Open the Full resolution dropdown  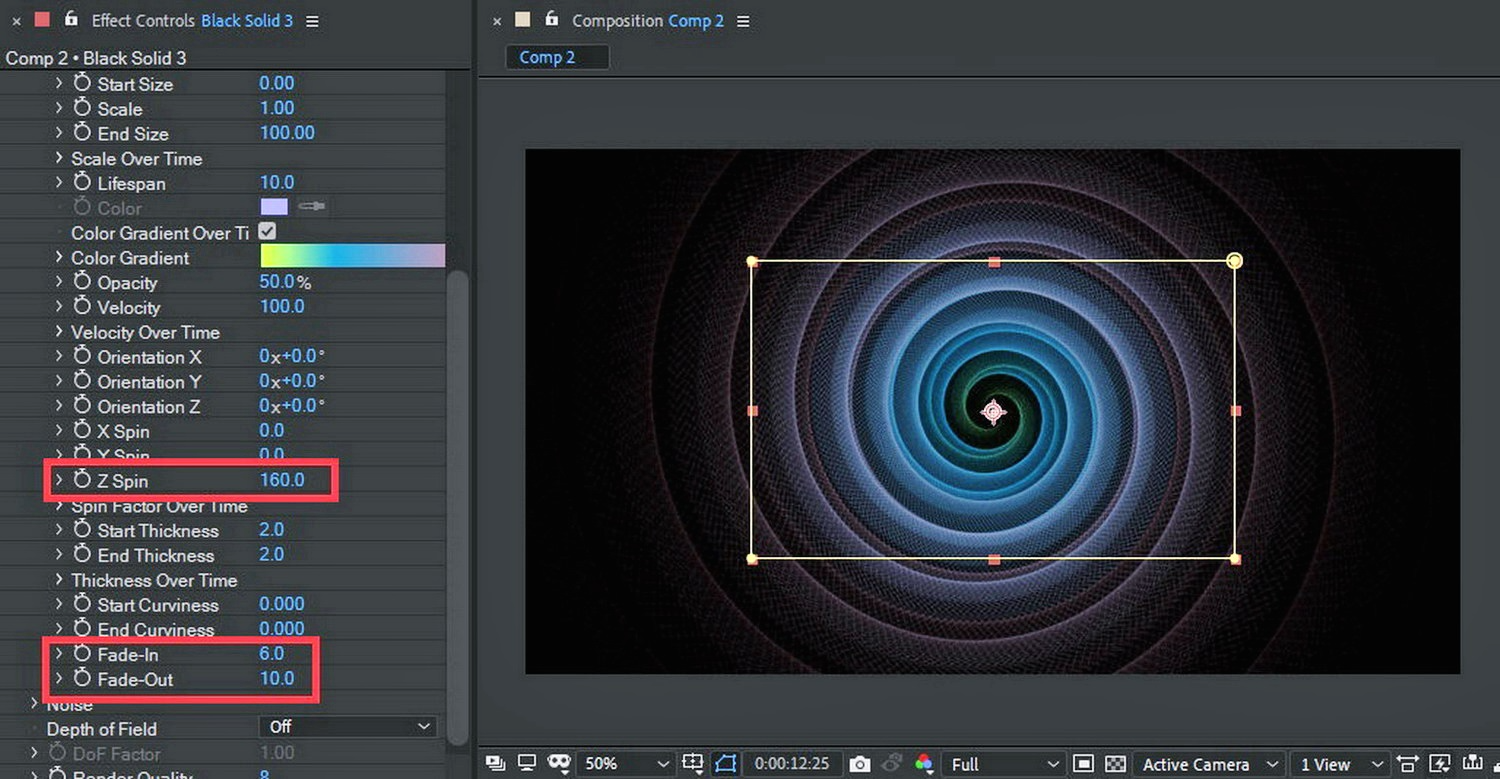point(1002,764)
